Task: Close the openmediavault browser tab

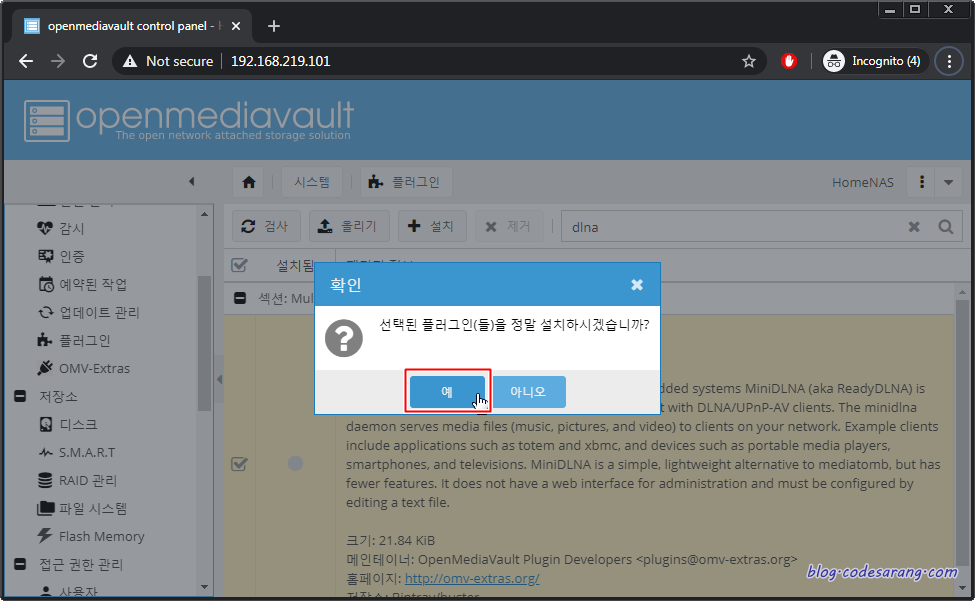Action: pos(236,26)
